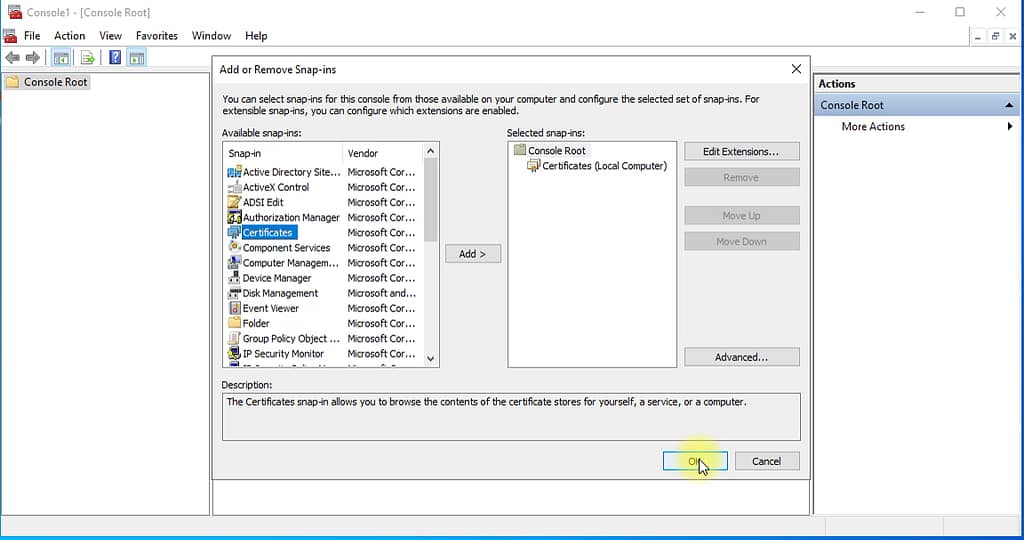Choose the Device Manager snap-in icon
This screenshot has height=540, width=1024.
(235, 278)
